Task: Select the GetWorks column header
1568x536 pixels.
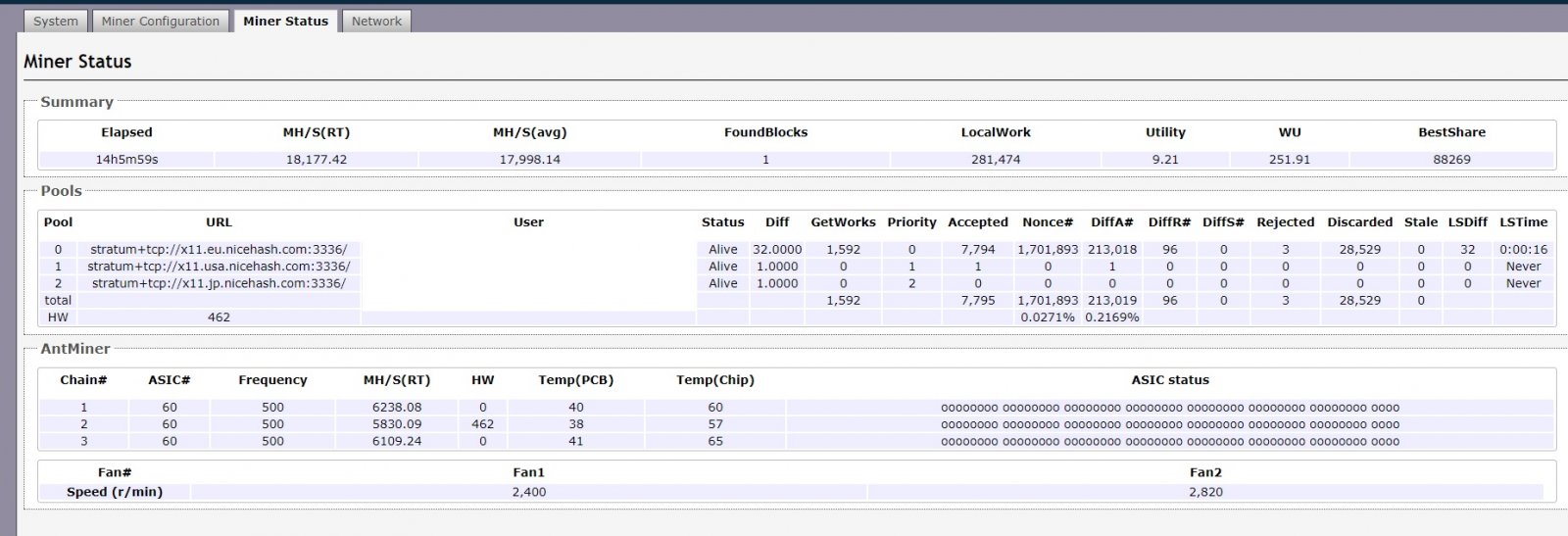Action: coord(843,222)
